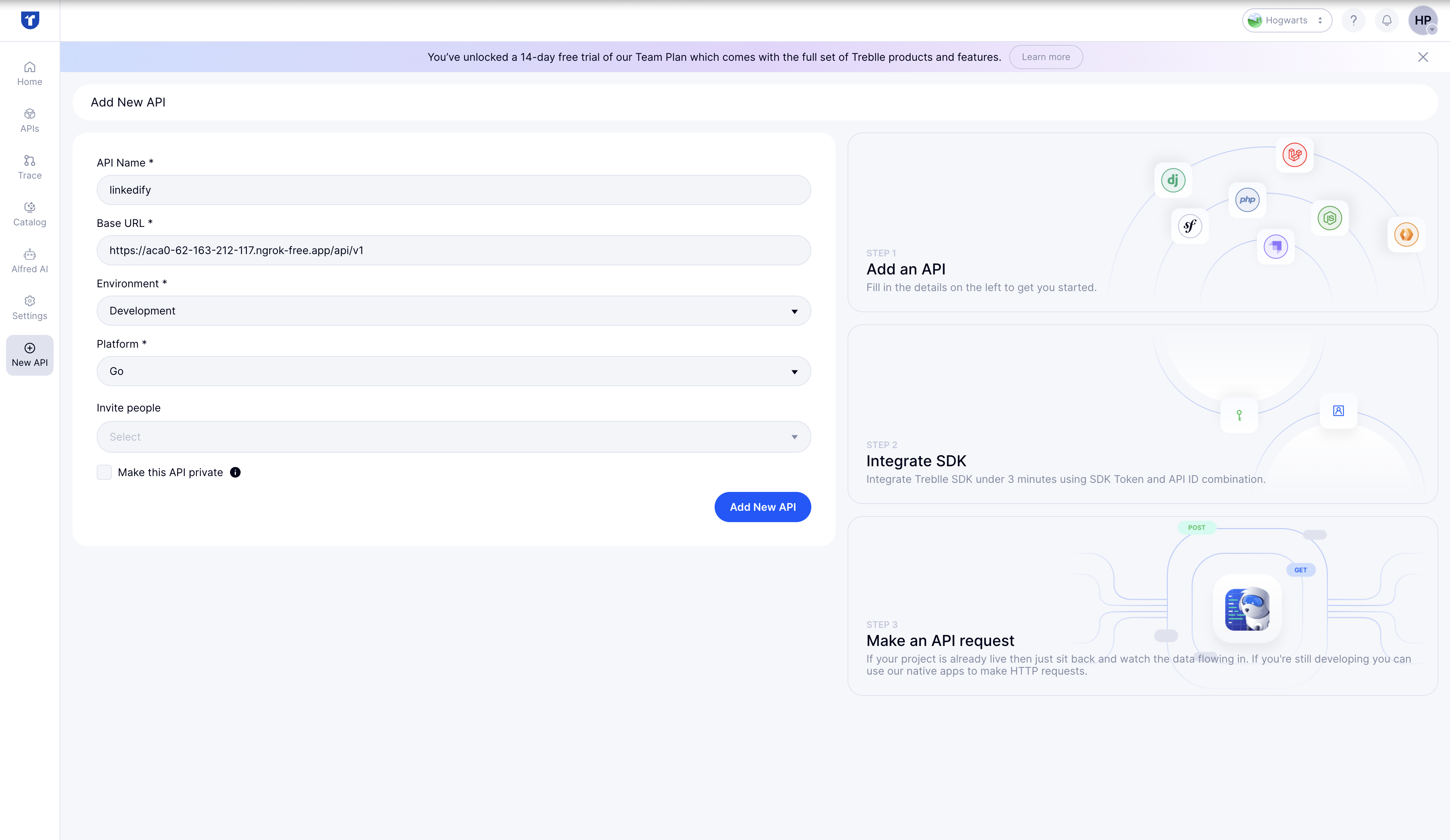Image resolution: width=1450 pixels, height=840 pixels.
Task: Open the Invite people select box
Action: point(453,437)
